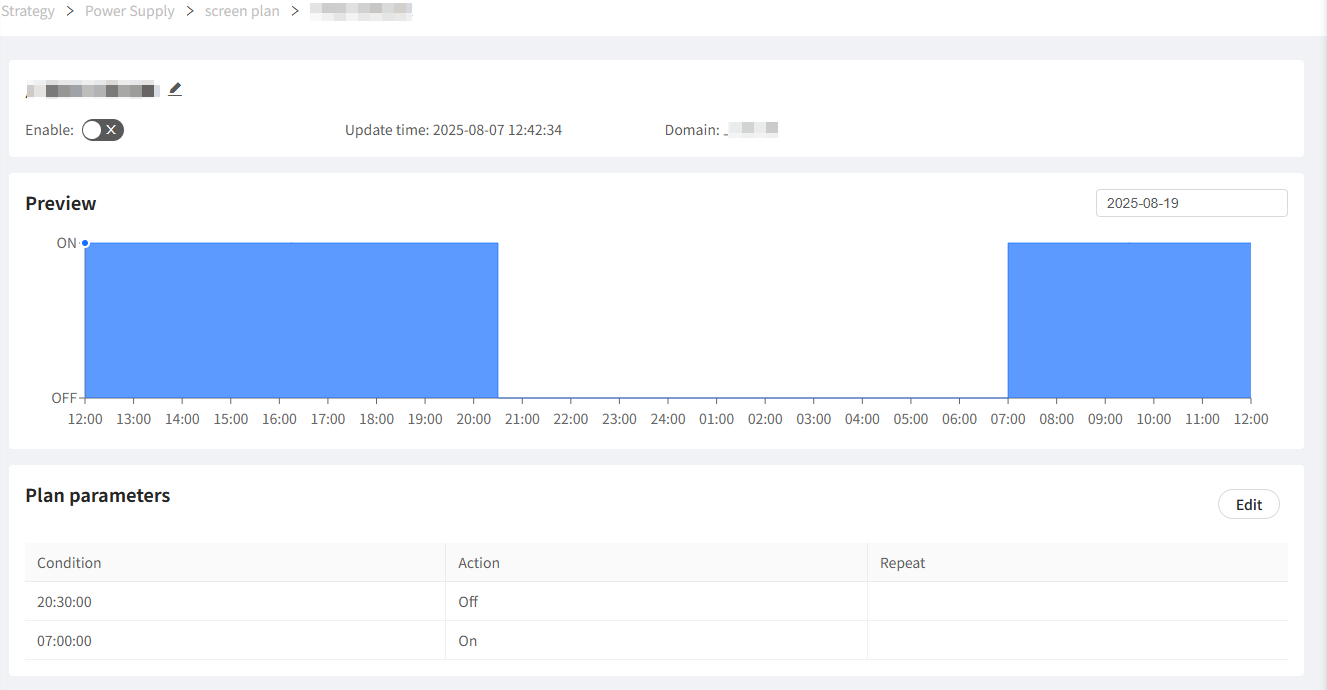Viewport: 1327px width, 690px height.
Task: Click the morning ON block in chart
Action: (x=1129, y=320)
